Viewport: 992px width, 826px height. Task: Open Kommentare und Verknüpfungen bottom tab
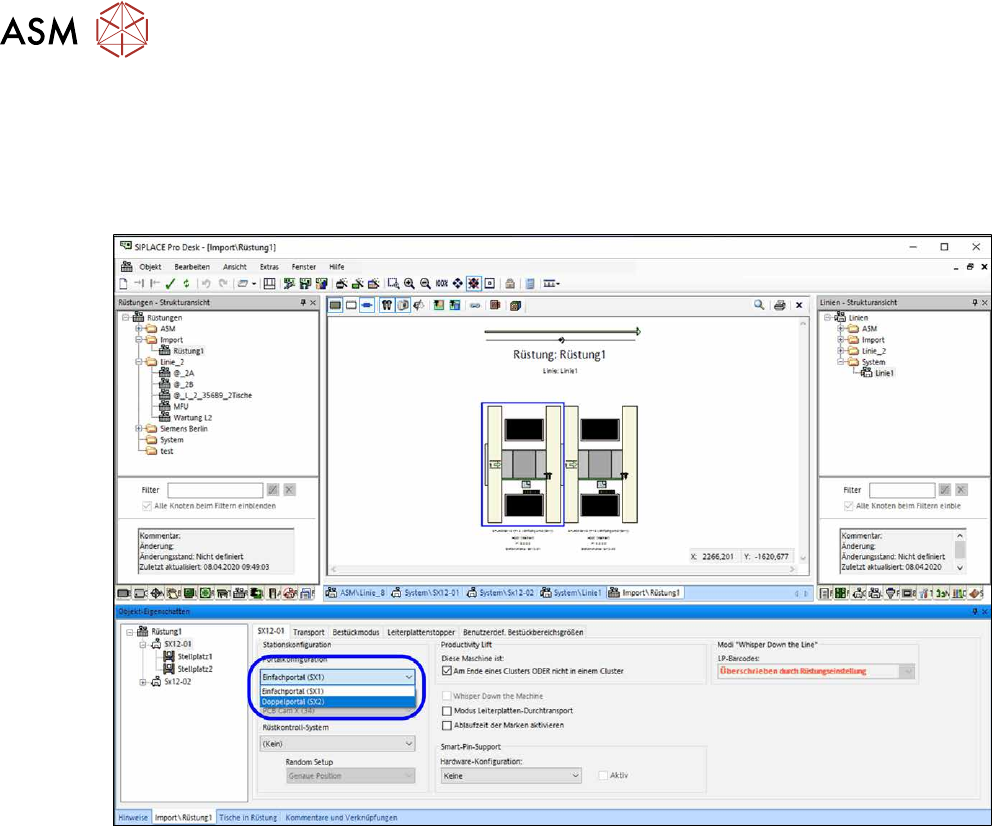[342, 818]
